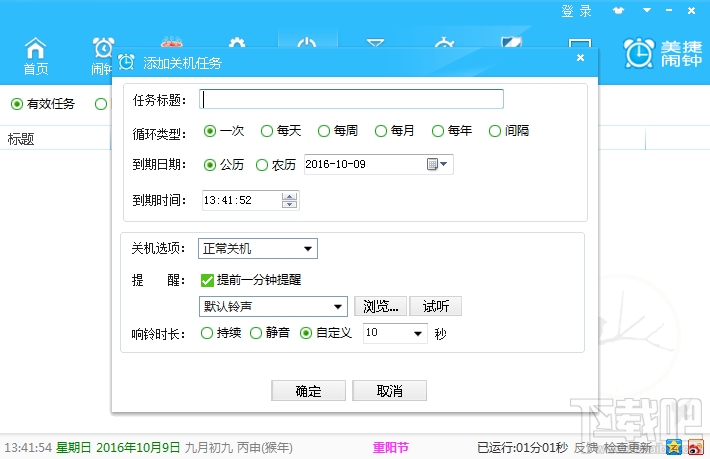
Task: Click 星期日 2016年10月9日 date text
Action: tap(118, 448)
